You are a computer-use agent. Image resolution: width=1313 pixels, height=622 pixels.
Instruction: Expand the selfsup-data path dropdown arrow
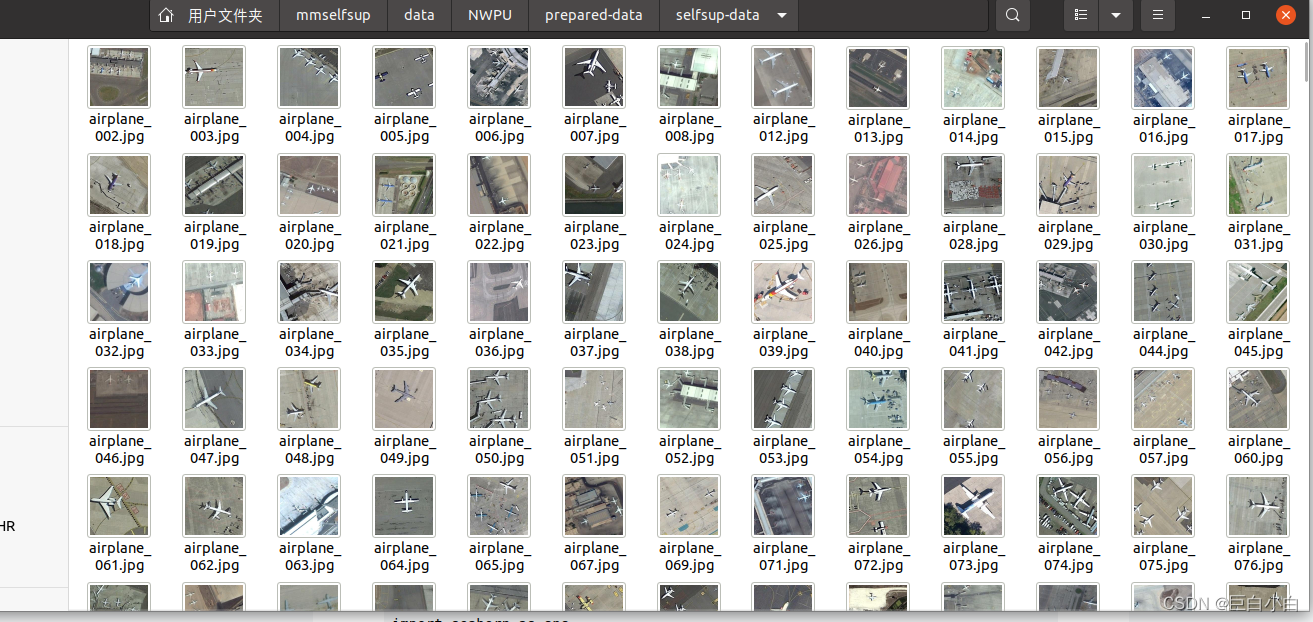[782, 15]
